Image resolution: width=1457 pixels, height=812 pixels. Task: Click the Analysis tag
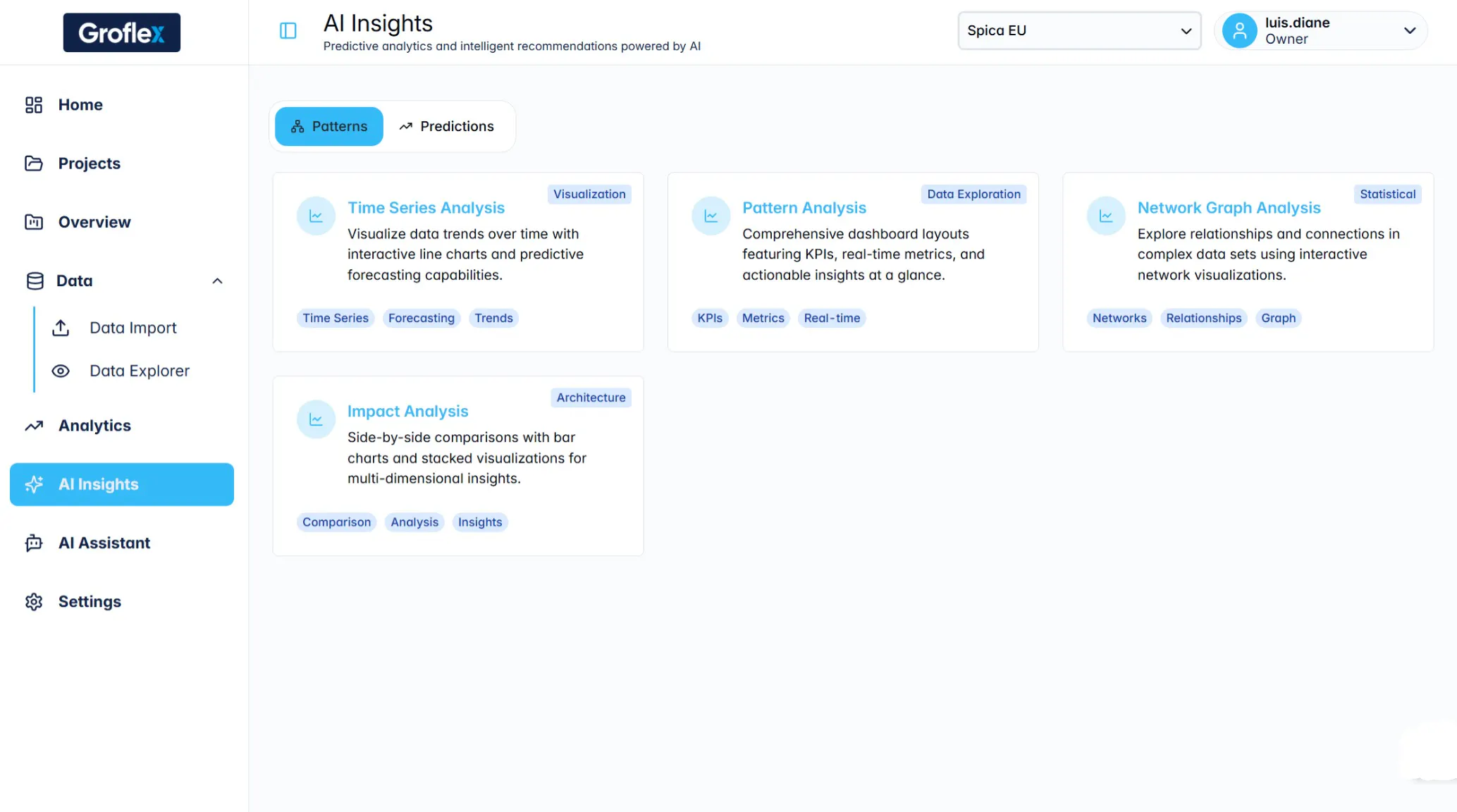[x=414, y=522]
